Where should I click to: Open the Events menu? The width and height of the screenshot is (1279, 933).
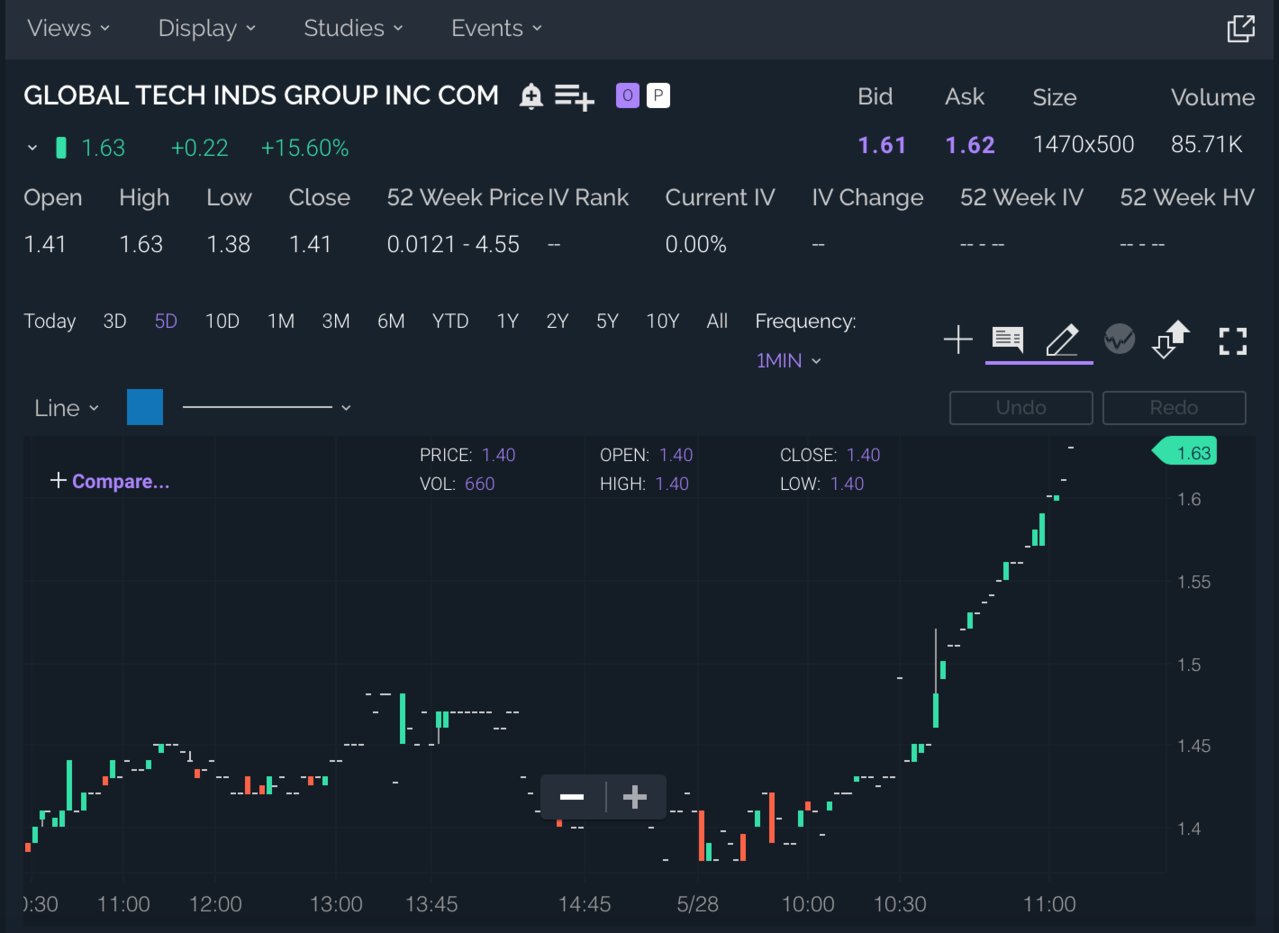tap(496, 28)
